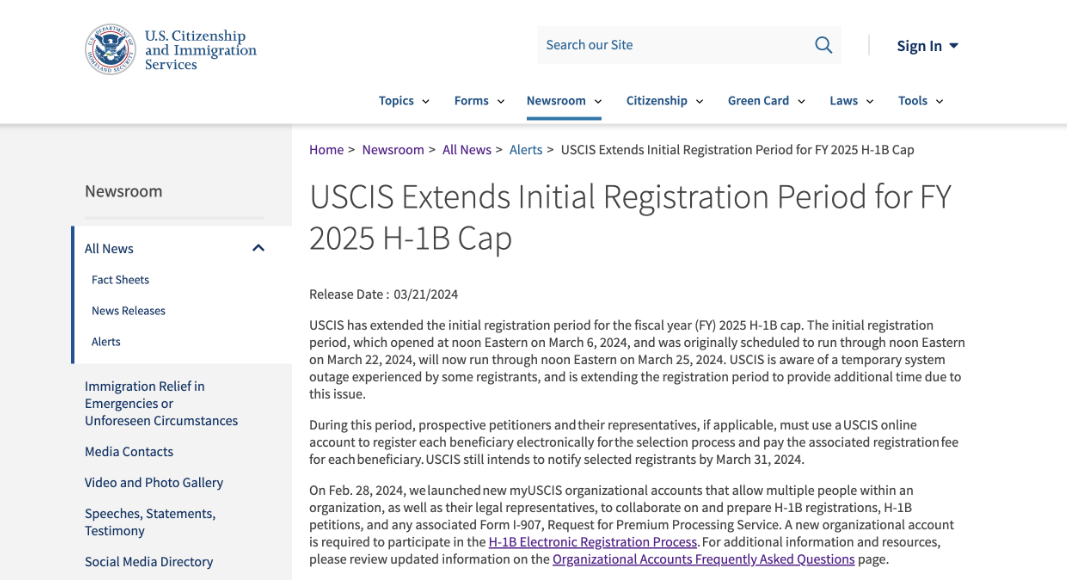Expand the chevron next to Citizenship
This screenshot has height=581, width=1067.
coord(700,101)
